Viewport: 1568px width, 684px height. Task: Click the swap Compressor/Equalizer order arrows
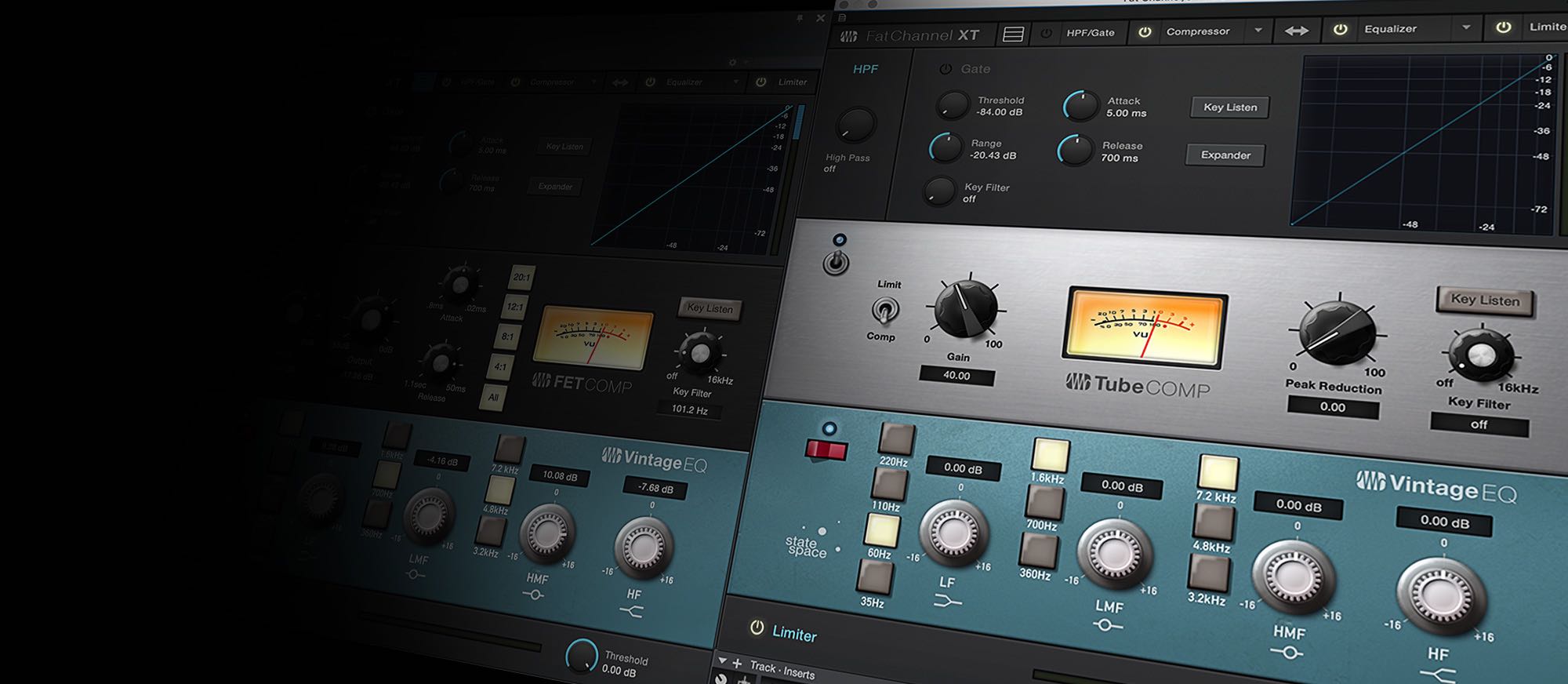[1296, 31]
